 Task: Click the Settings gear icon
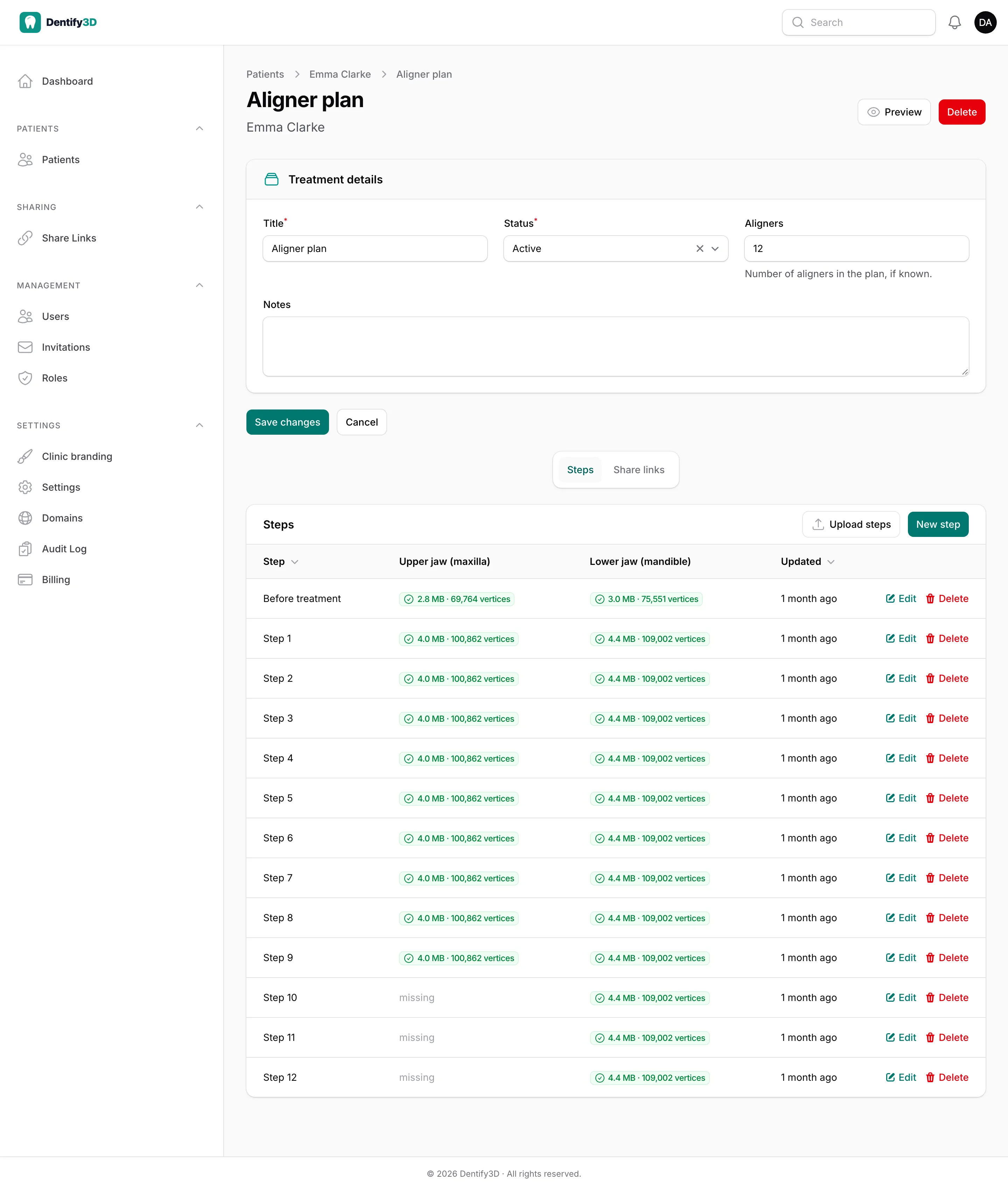click(x=25, y=487)
